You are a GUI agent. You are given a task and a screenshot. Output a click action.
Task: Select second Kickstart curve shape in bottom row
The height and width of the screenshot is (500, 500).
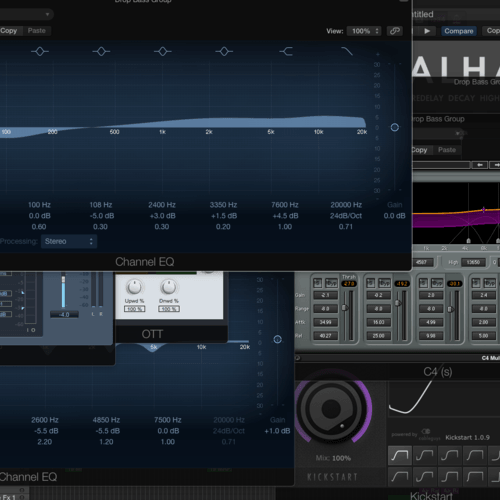click(425, 477)
